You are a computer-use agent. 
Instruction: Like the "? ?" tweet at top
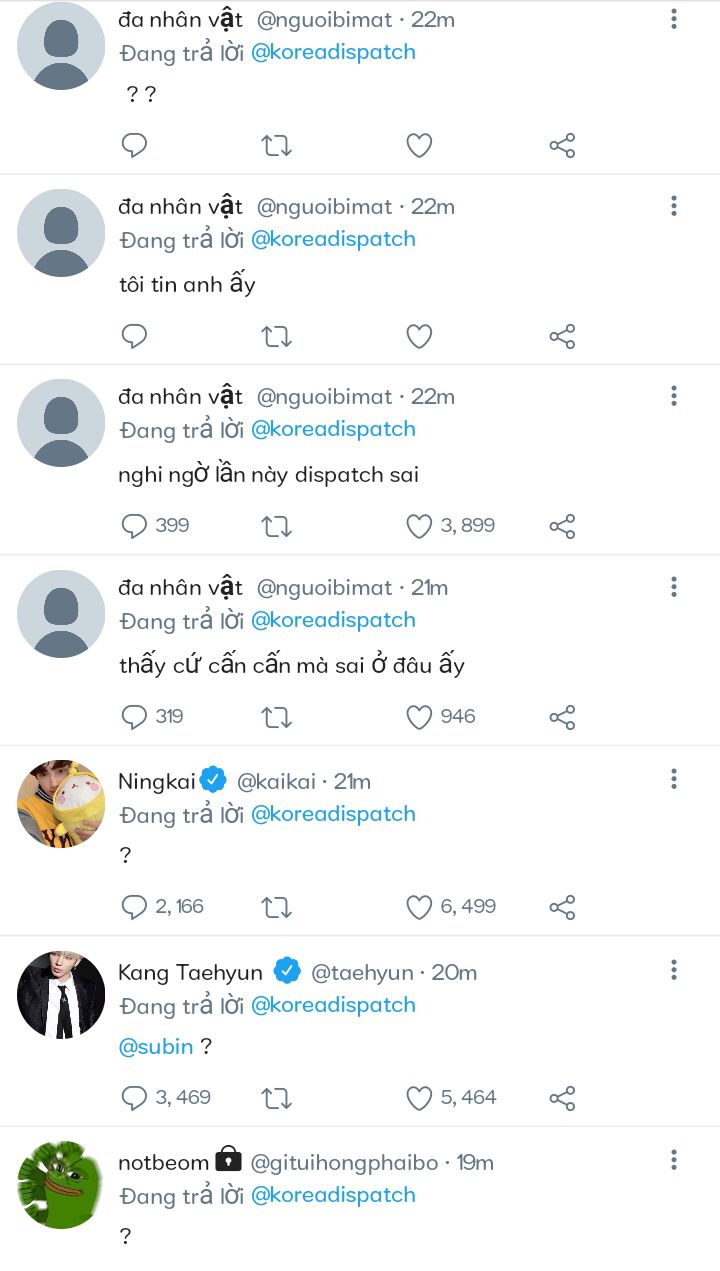click(x=419, y=146)
